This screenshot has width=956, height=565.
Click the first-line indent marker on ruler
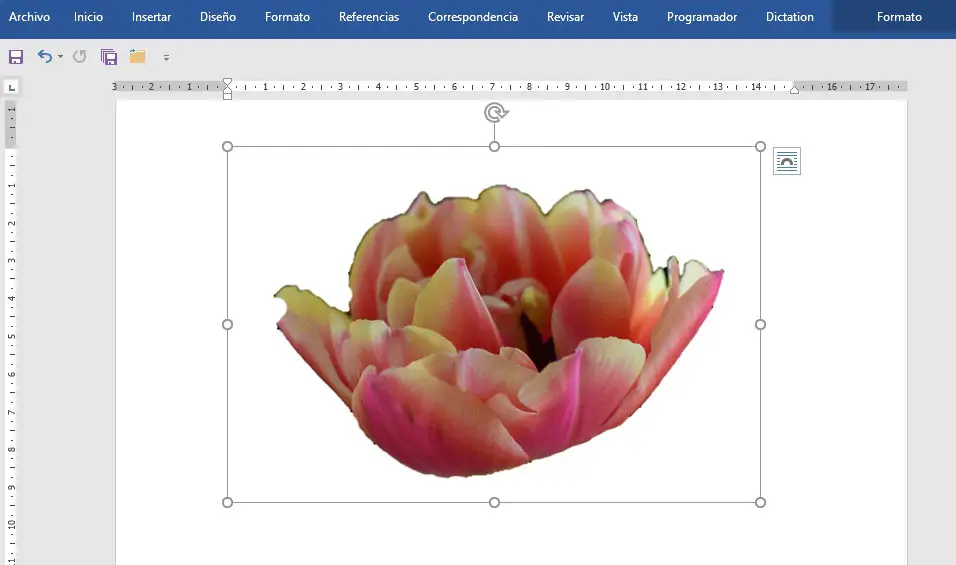227,82
